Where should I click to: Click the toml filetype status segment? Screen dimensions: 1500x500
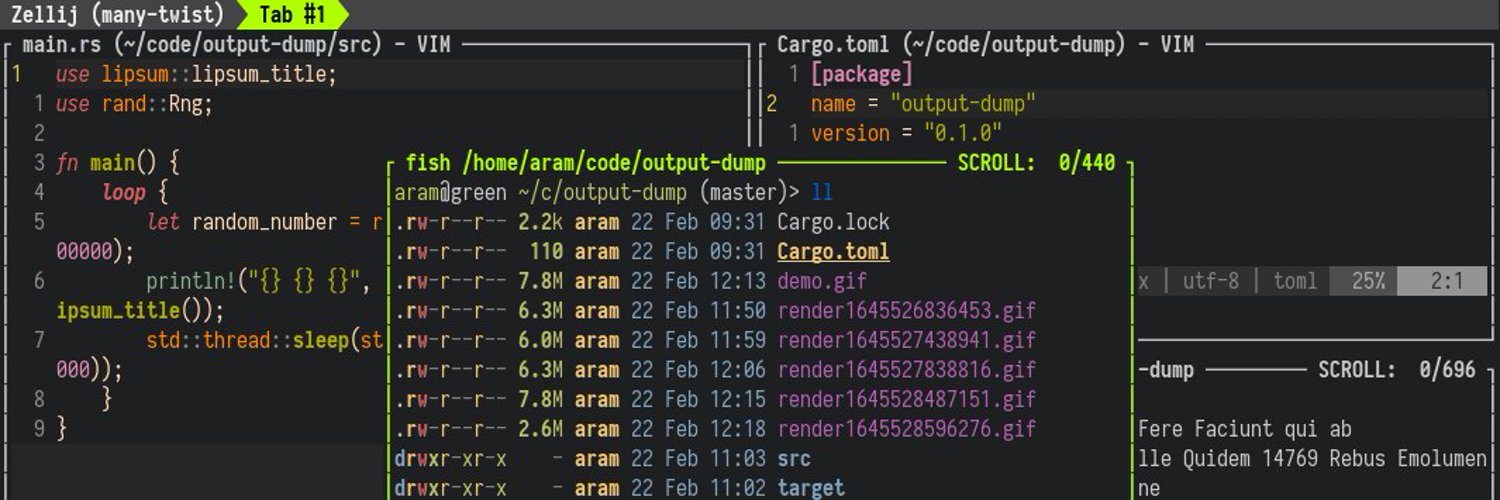(1295, 281)
